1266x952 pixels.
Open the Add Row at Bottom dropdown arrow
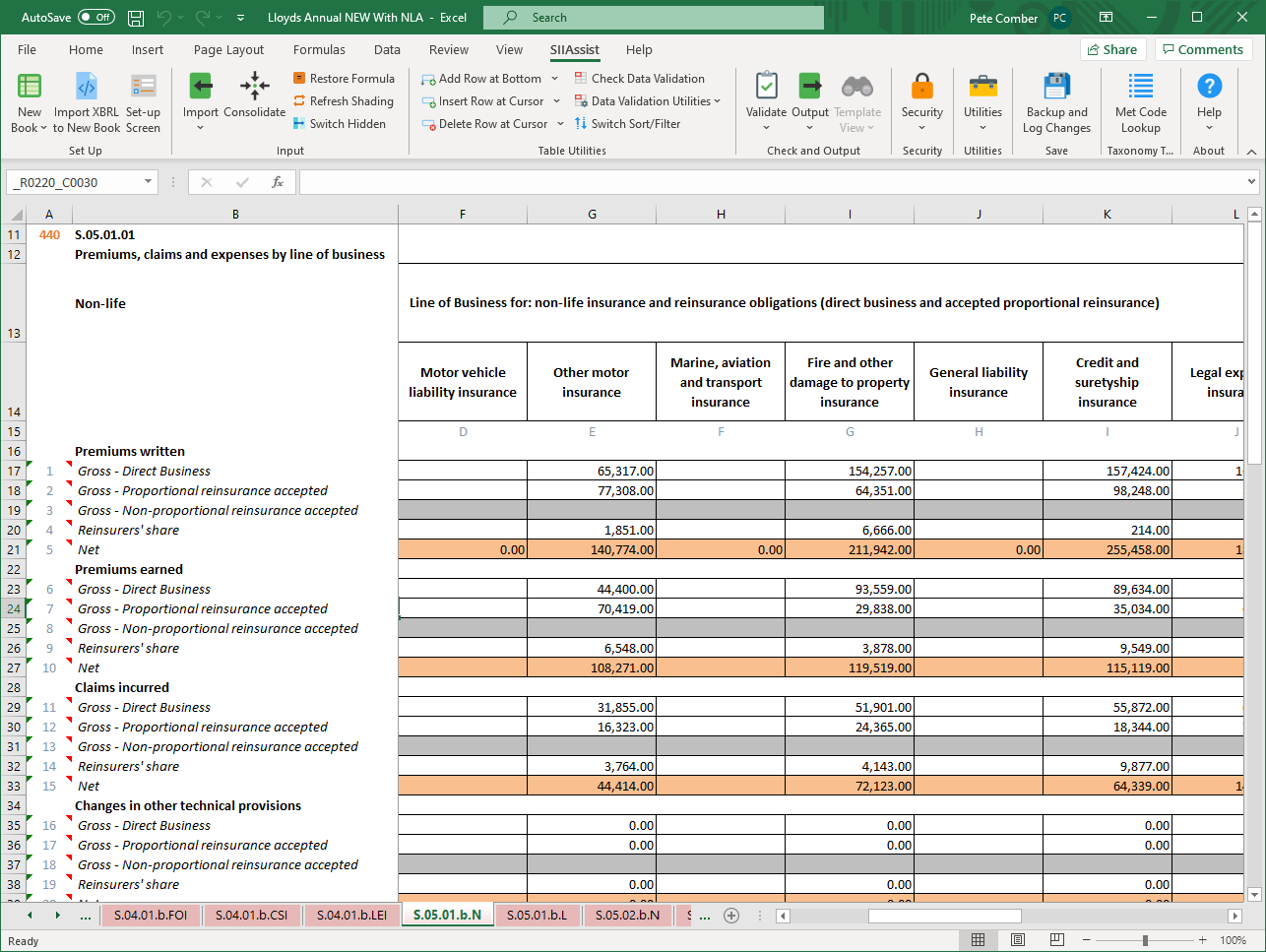(554, 79)
